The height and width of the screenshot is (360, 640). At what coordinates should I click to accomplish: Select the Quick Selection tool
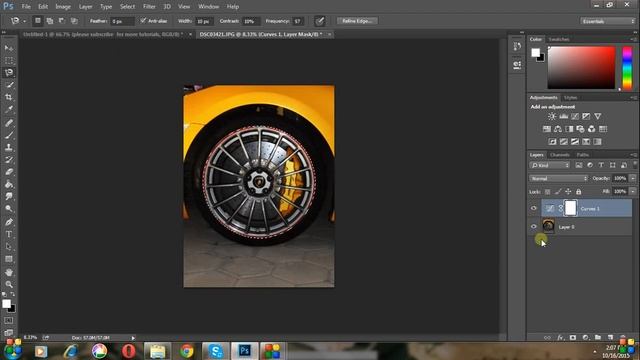9,85
